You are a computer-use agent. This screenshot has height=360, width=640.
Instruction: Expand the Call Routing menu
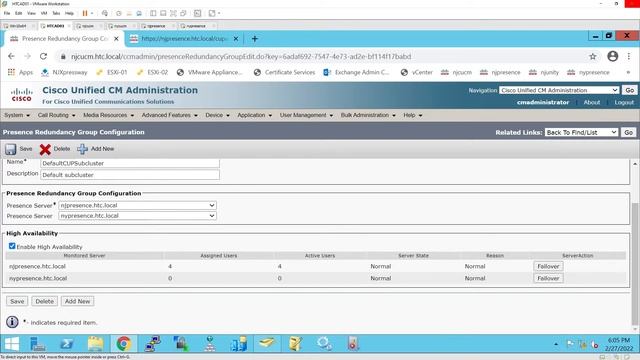56,115
